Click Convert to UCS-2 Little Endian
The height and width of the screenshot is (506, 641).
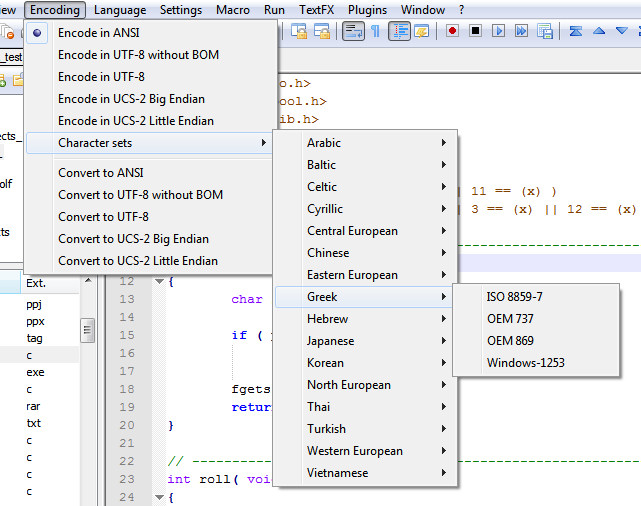150,261
